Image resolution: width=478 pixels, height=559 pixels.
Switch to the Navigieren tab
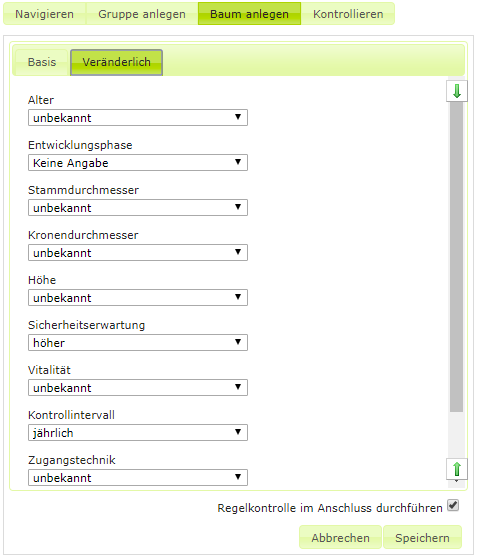(x=45, y=14)
